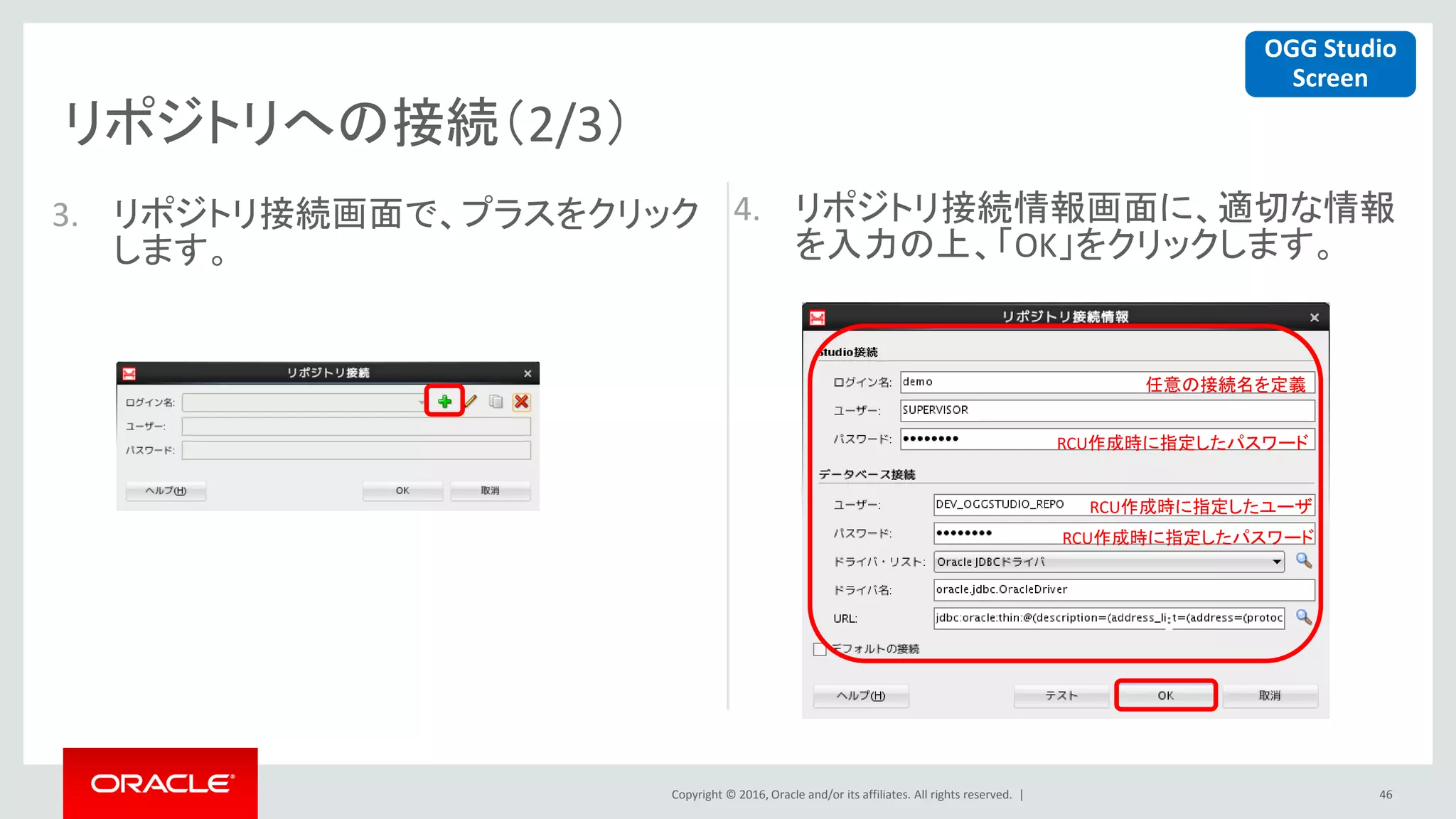
Task: Toggle the デフォルトの接続 checkbox
Action: pyautogui.click(x=820, y=649)
